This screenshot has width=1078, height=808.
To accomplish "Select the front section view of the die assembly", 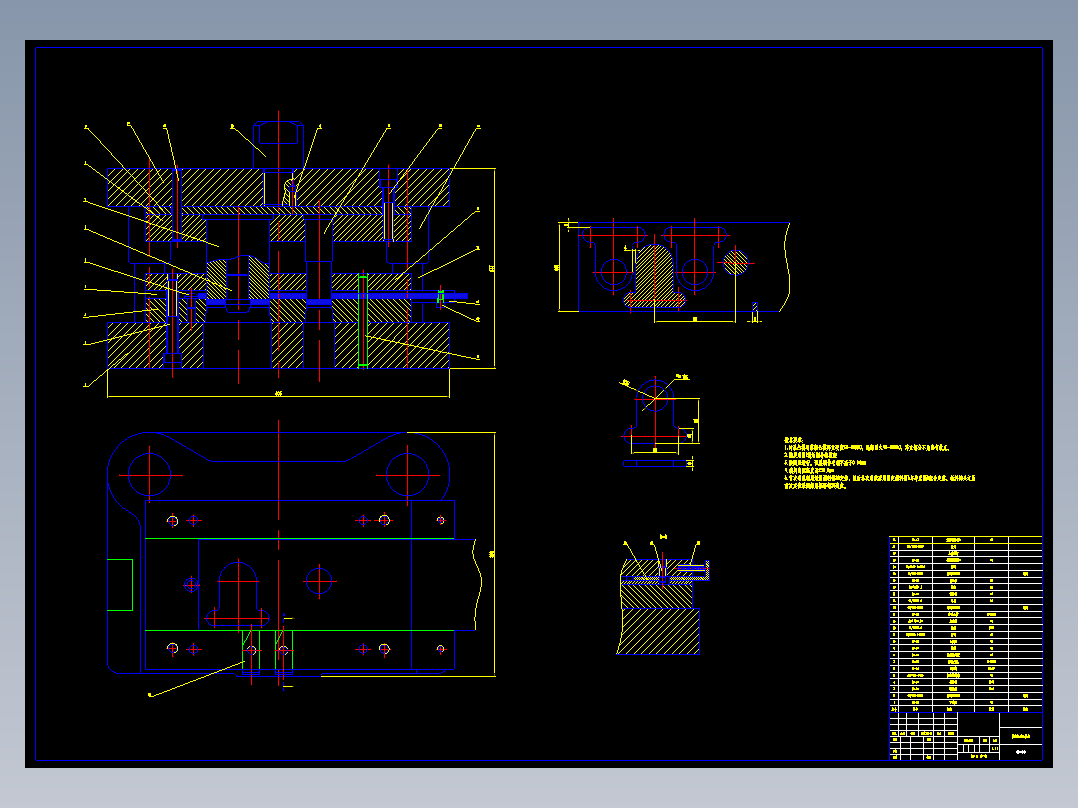I will point(289,254).
